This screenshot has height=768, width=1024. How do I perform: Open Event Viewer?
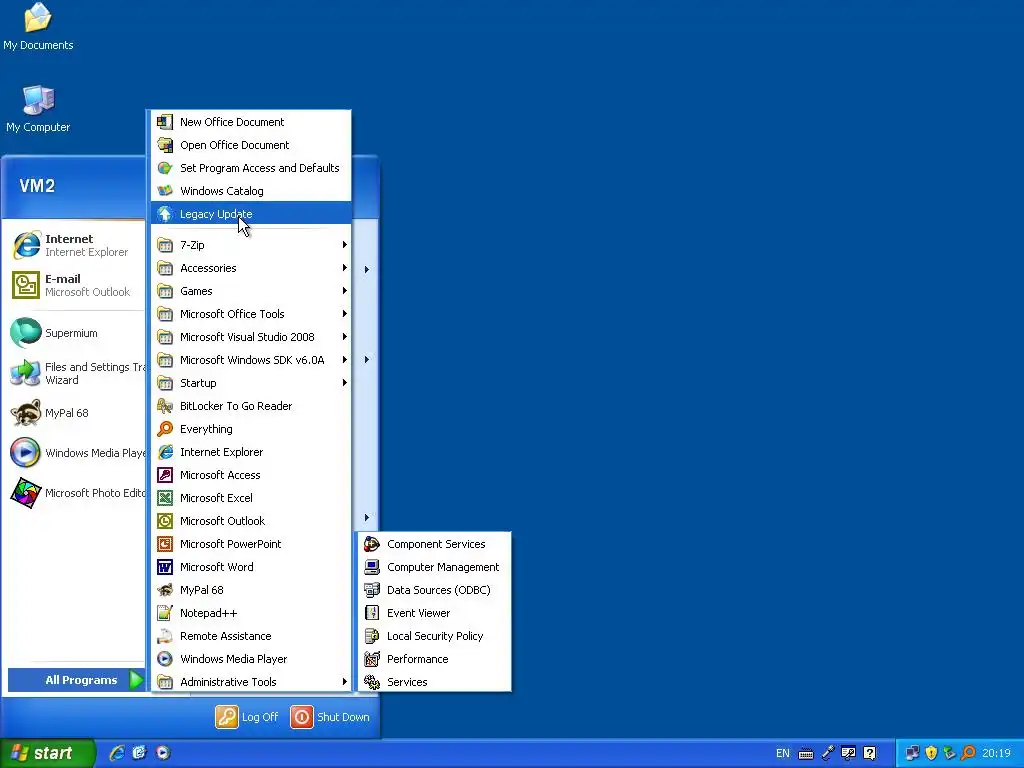coord(435,613)
